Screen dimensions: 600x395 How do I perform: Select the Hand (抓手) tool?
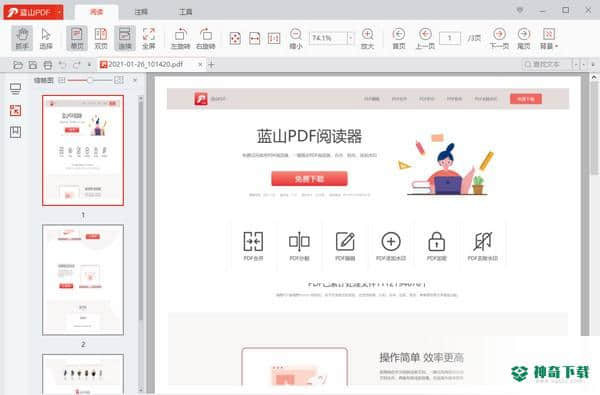22,38
